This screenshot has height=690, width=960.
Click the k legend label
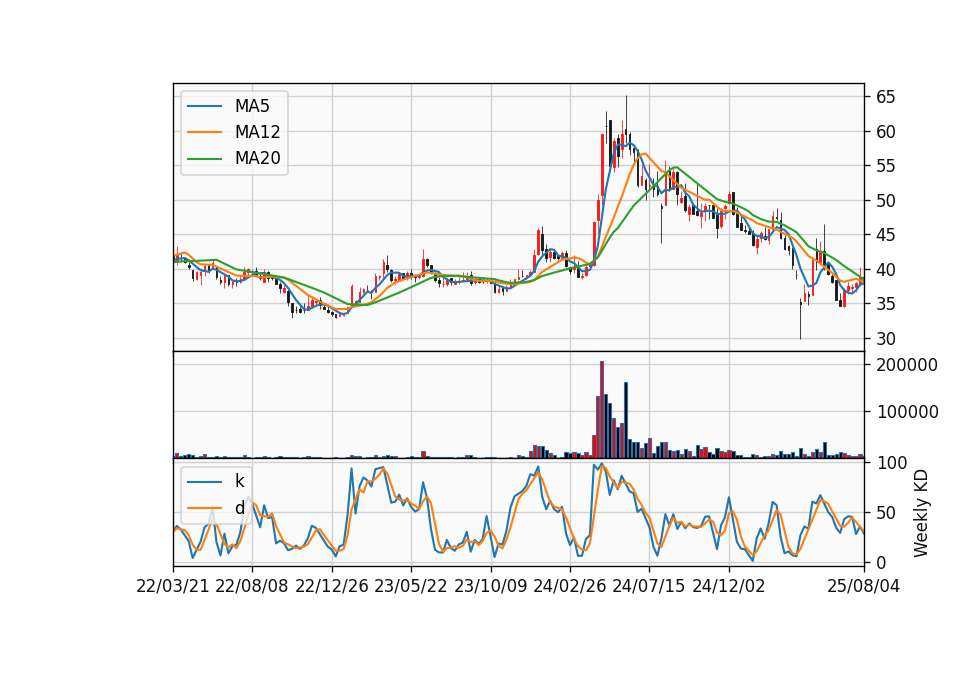click(x=239, y=481)
